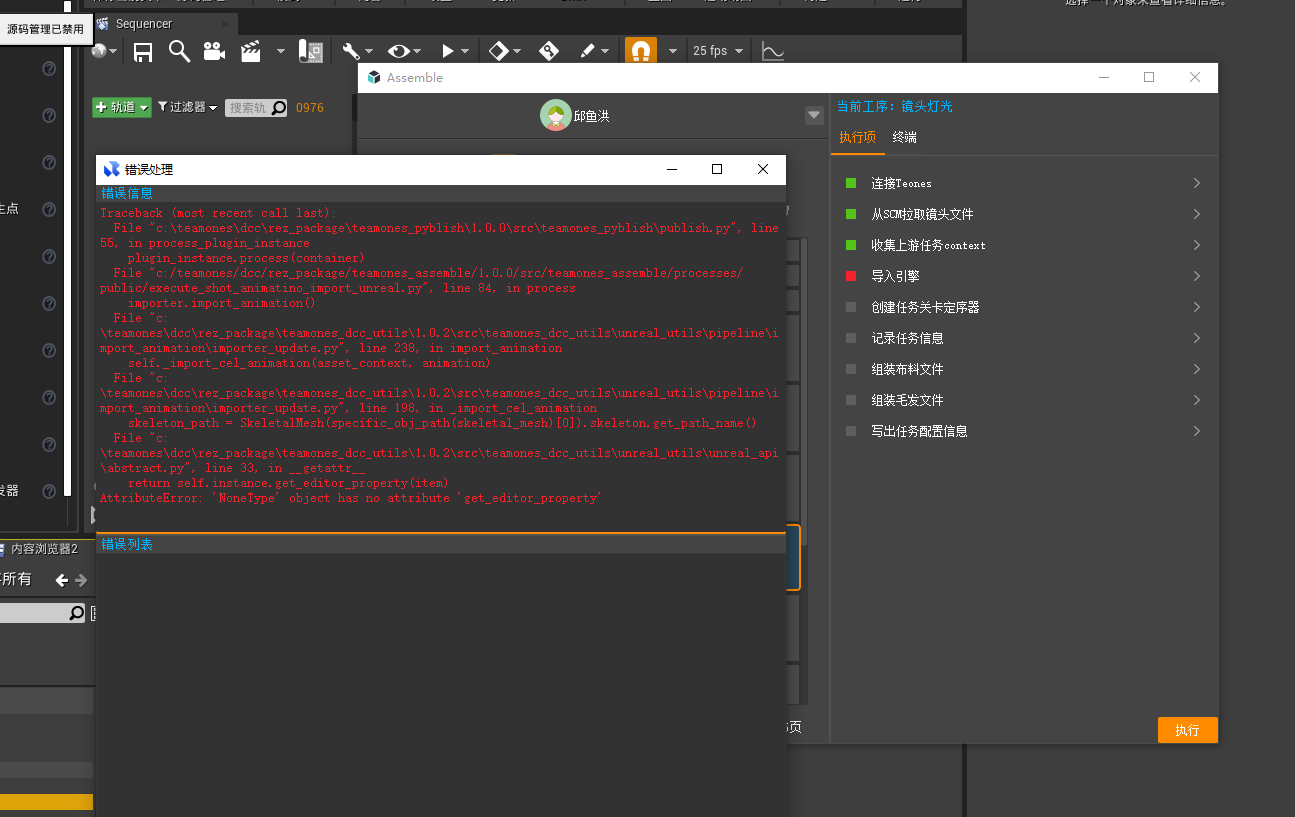The width and height of the screenshot is (1295, 817).
Task: Open the wrench actions menu in Sequencer
Action: click(357, 51)
